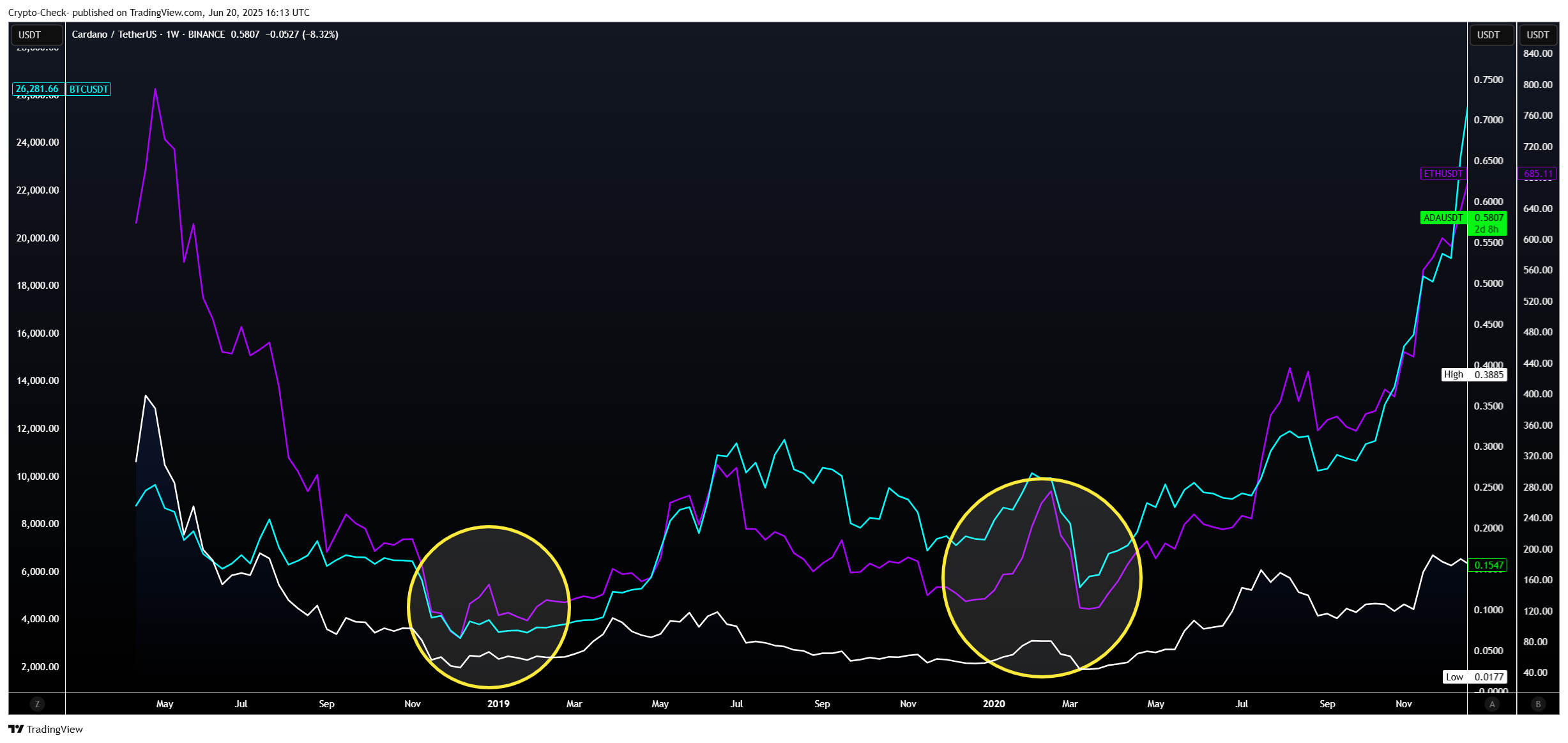
Task: Click 16,000.00 on the left price scale
Action: [x=38, y=333]
